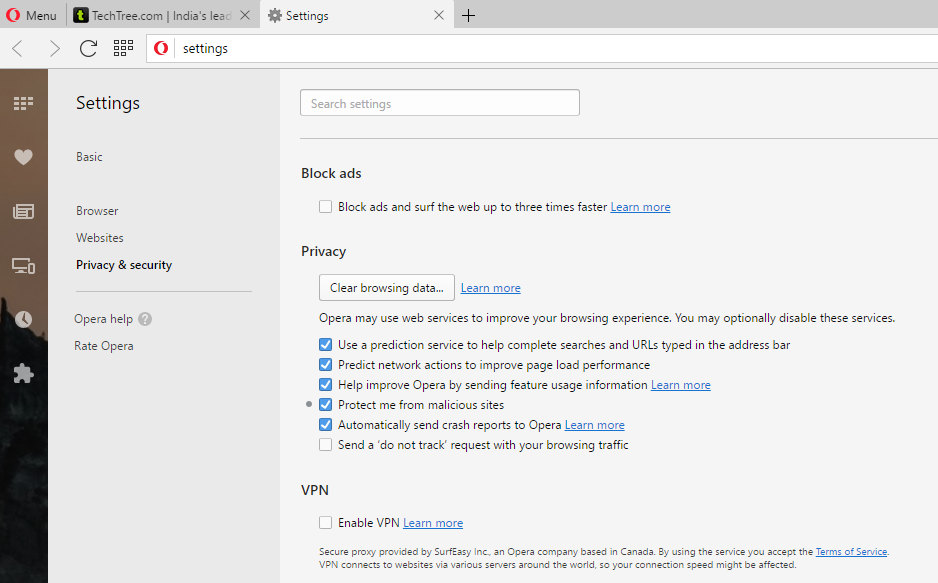Check the Enable VPN checkbox
Image resolution: width=938 pixels, height=583 pixels.
click(325, 523)
